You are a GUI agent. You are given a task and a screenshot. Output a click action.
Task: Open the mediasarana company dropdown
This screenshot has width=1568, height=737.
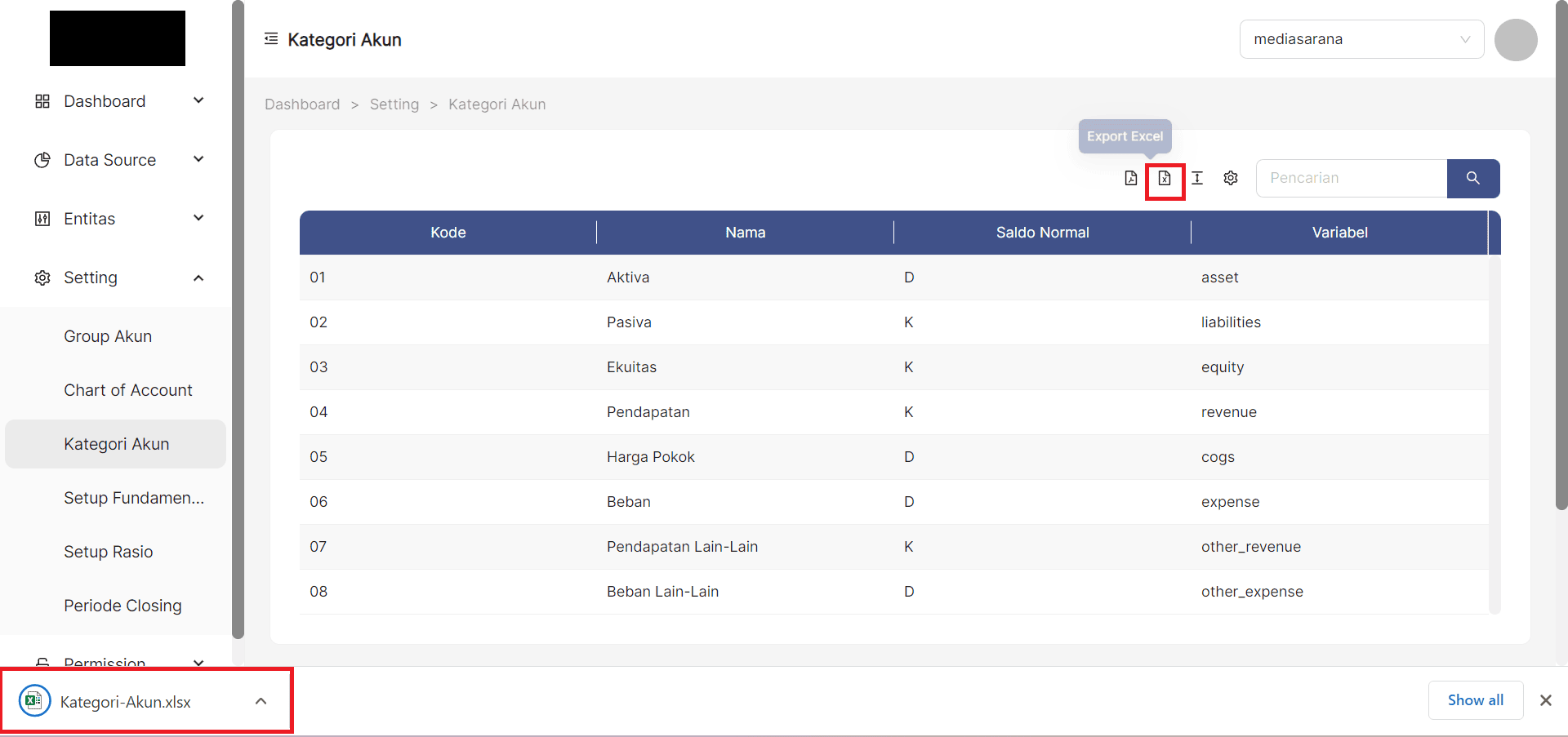[1361, 38]
